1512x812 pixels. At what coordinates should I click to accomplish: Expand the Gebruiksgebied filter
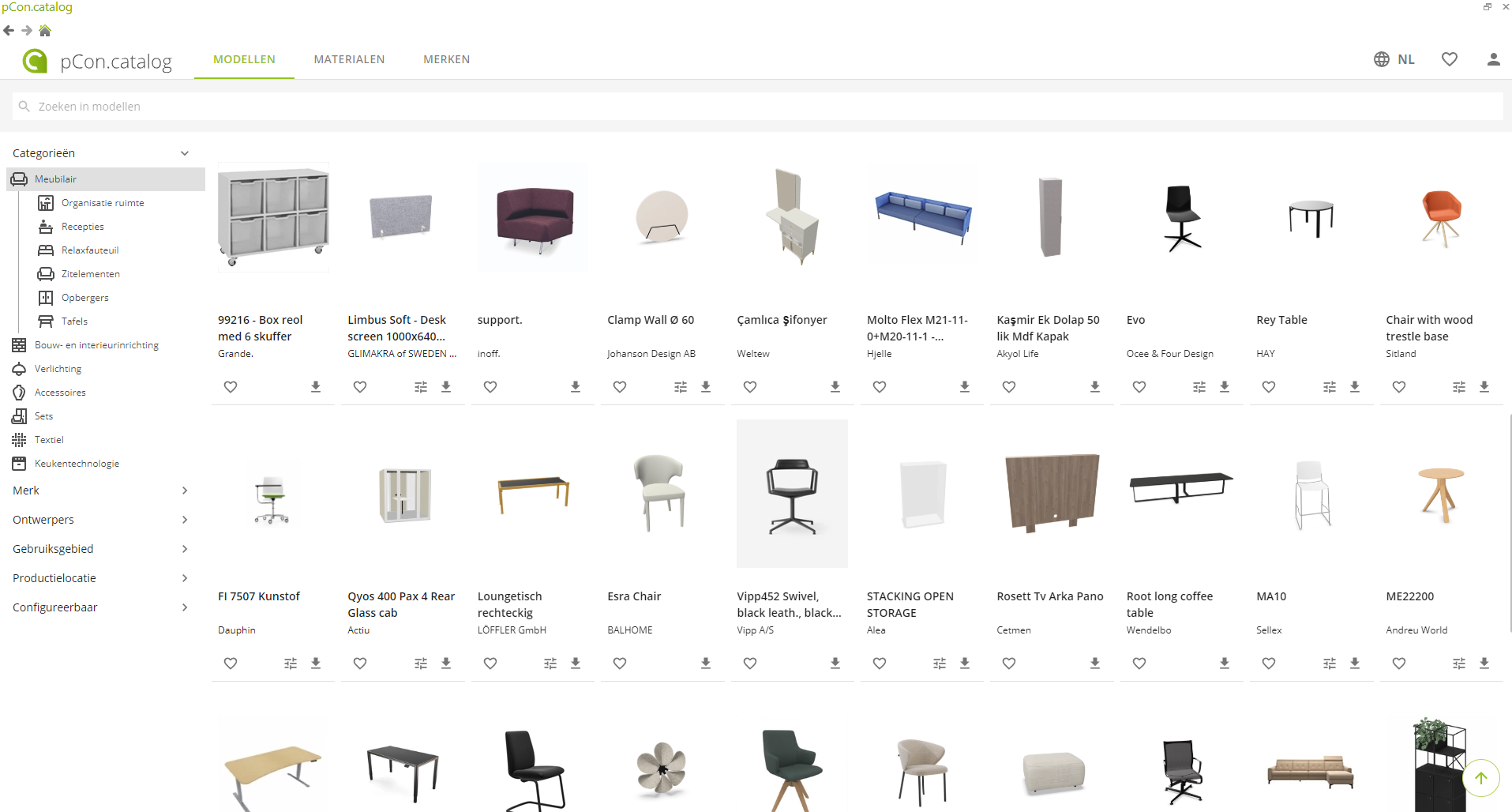185,549
